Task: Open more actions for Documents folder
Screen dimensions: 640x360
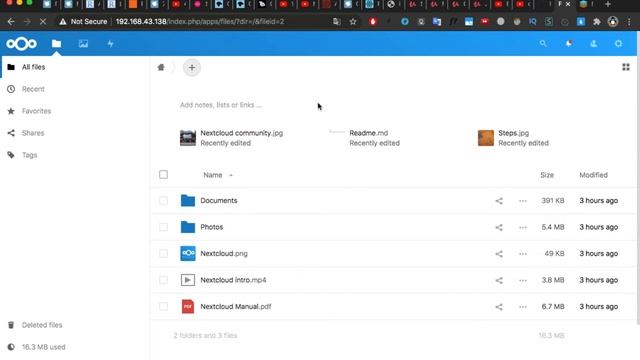Action: pyautogui.click(x=523, y=201)
